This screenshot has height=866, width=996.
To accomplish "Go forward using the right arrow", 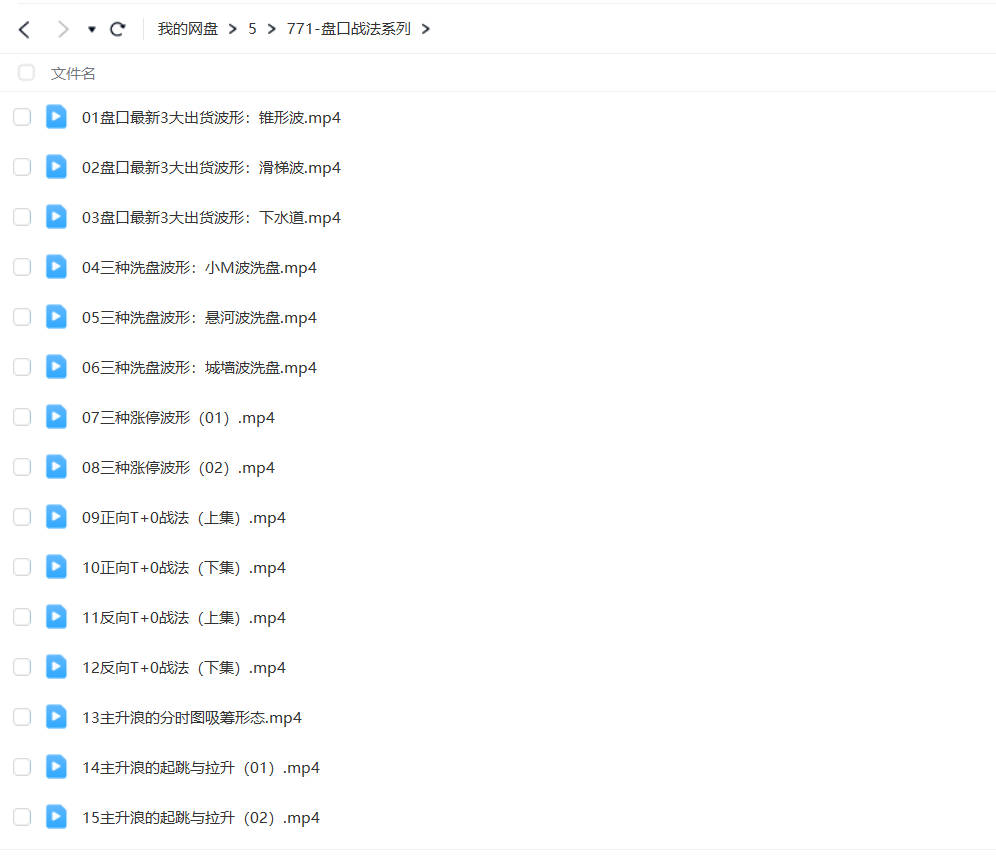I will click(62, 29).
